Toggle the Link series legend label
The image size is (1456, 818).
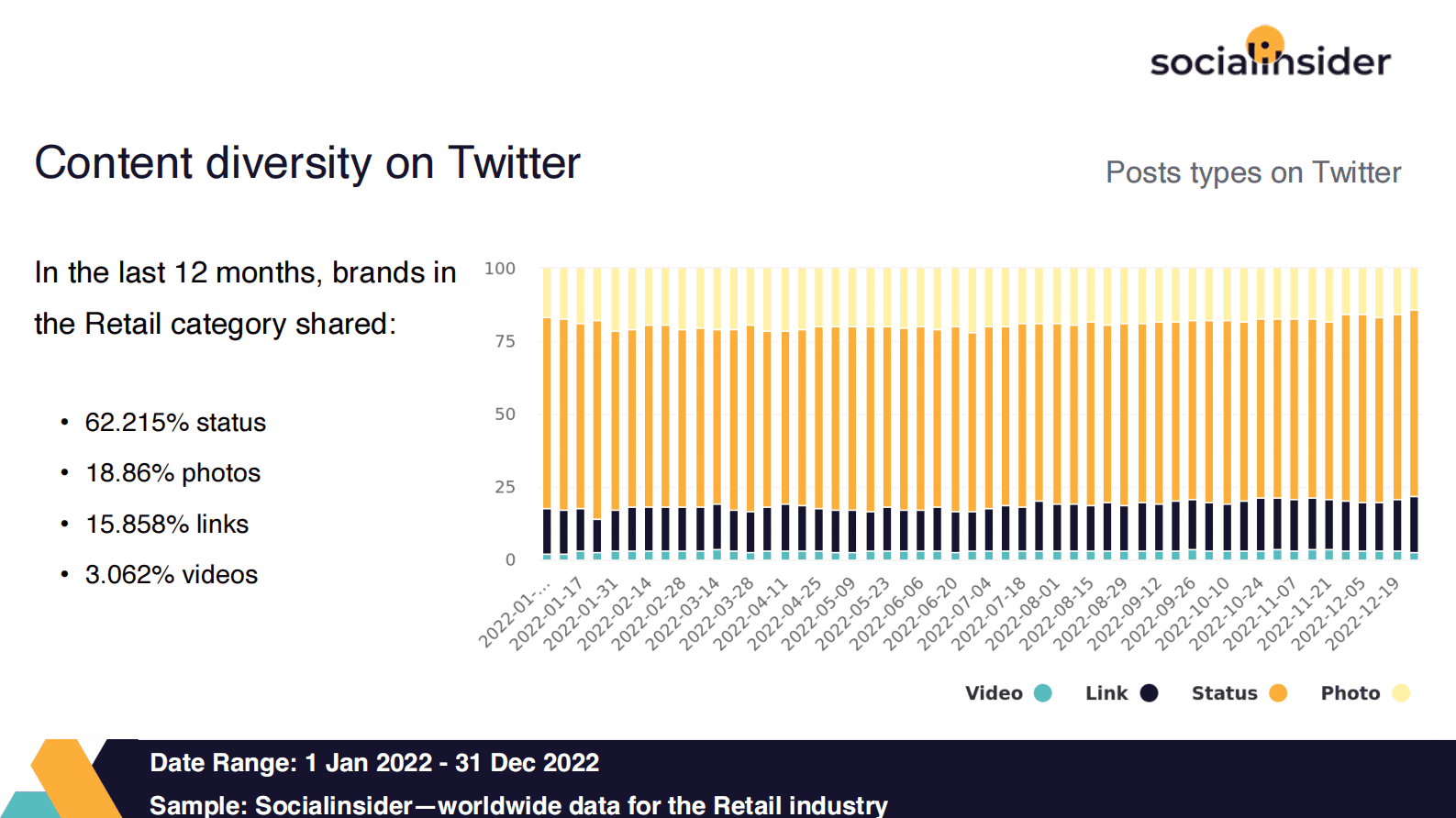click(x=1106, y=693)
